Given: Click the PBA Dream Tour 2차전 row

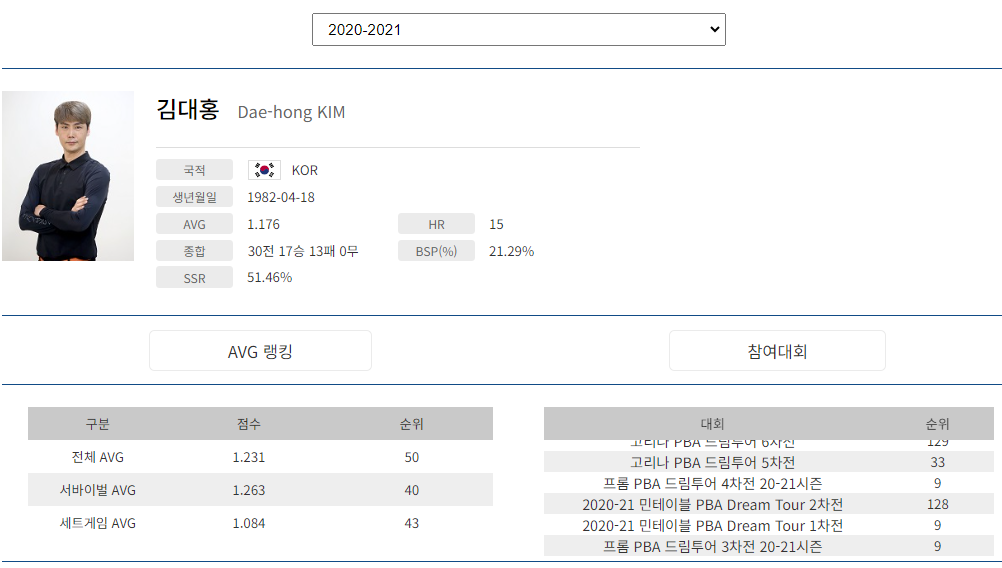Looking at the screenshot, I should (769, 504).
